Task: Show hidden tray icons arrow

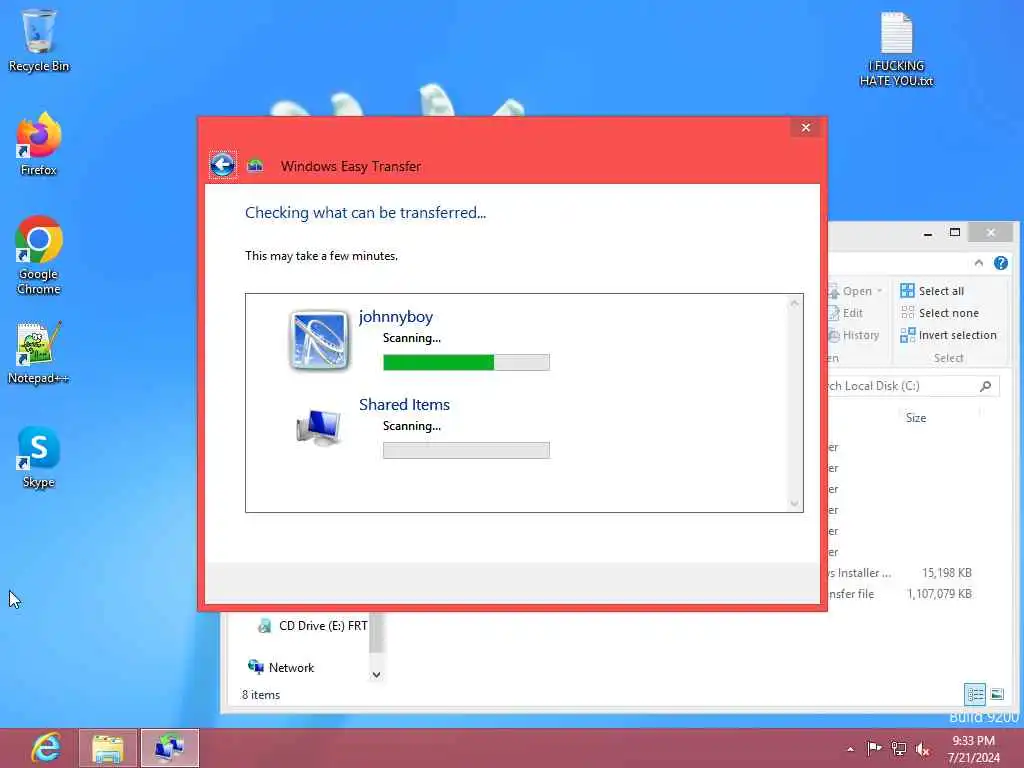Action: pyautogui.click(x=850, y=749)
